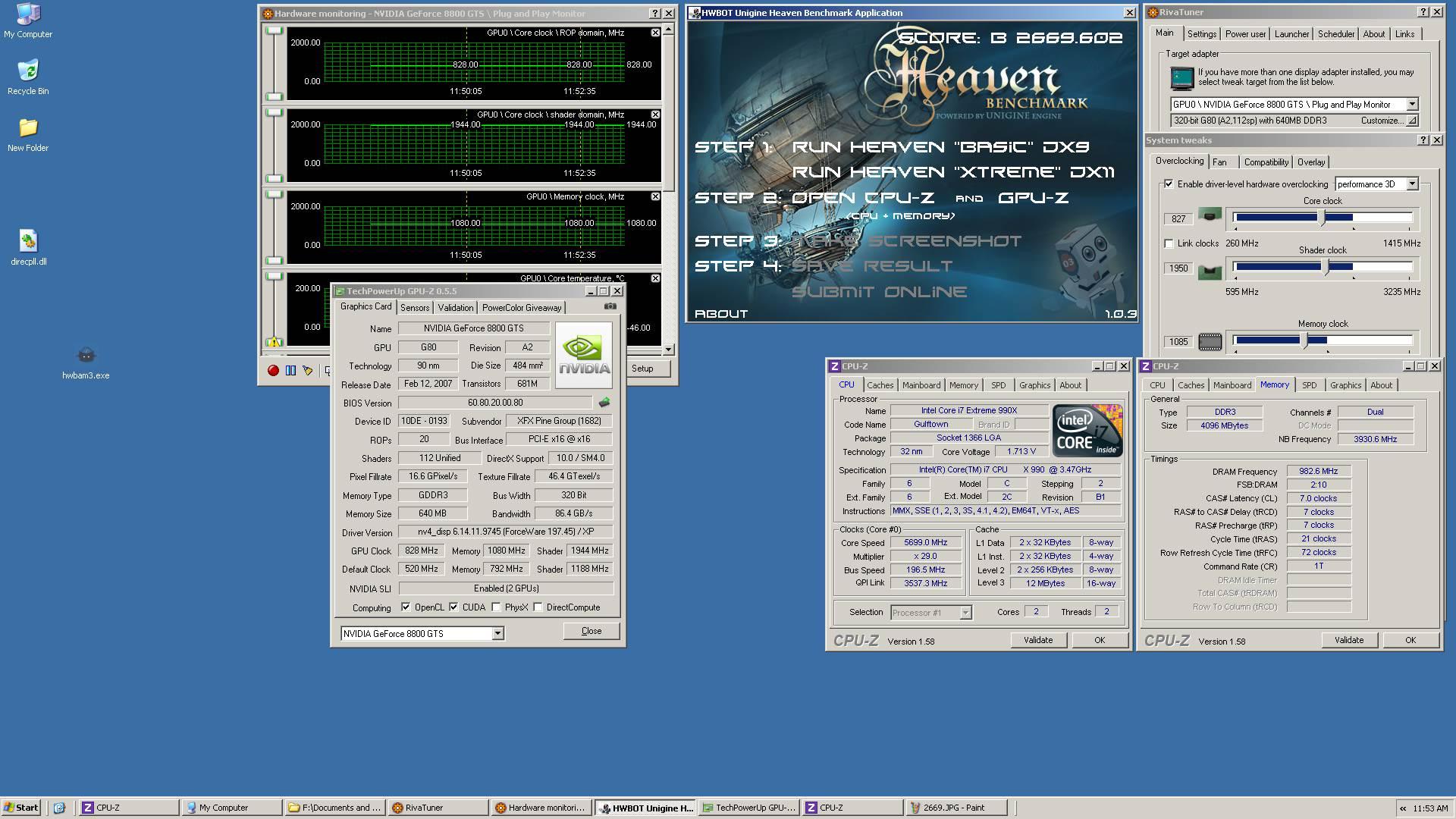This screenshot has width=1456, height=819.
Task: Close the shader domain clock graph
Action: click(655, 115)
